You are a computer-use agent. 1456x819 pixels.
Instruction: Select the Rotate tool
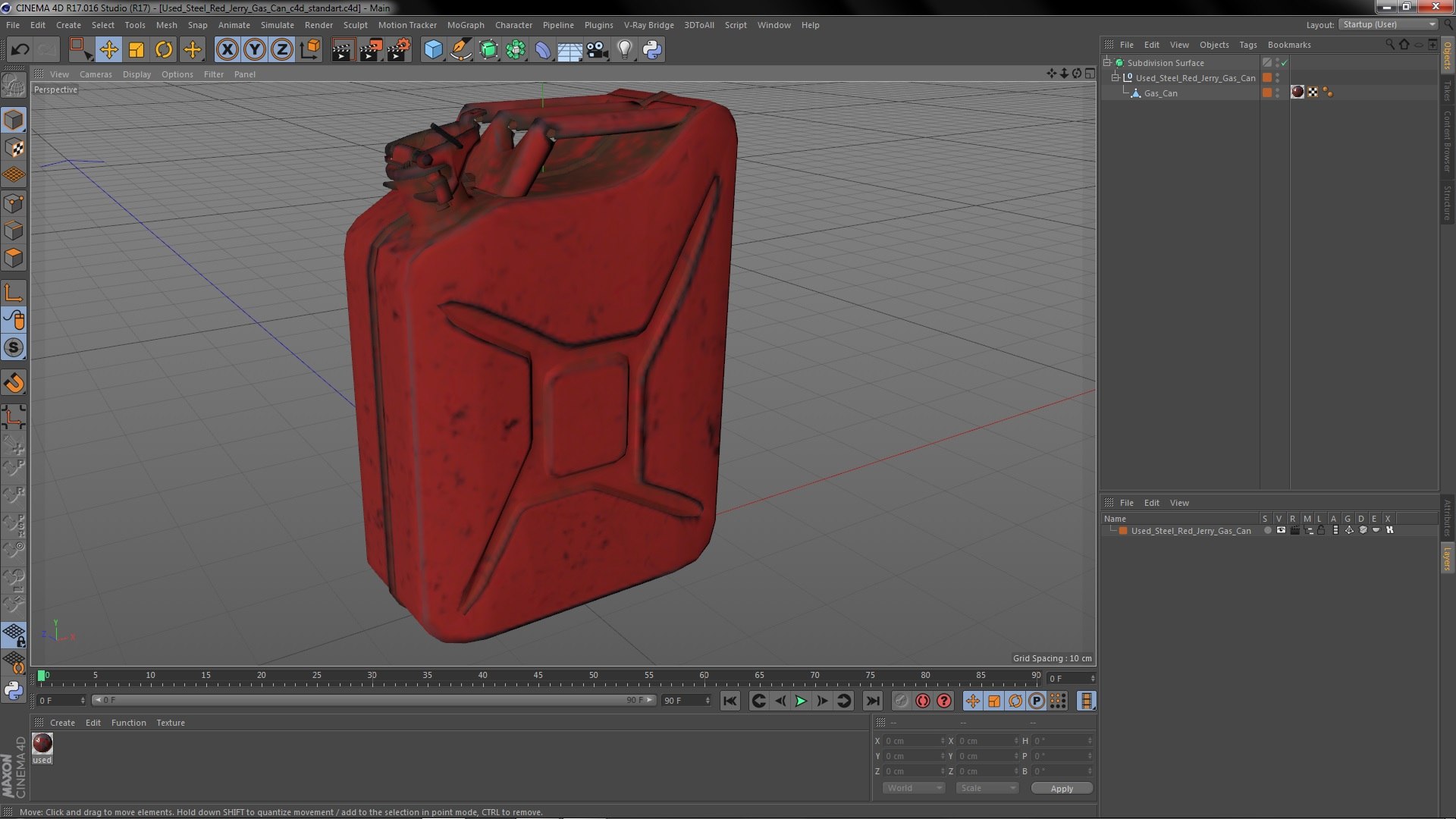(164, 50)
